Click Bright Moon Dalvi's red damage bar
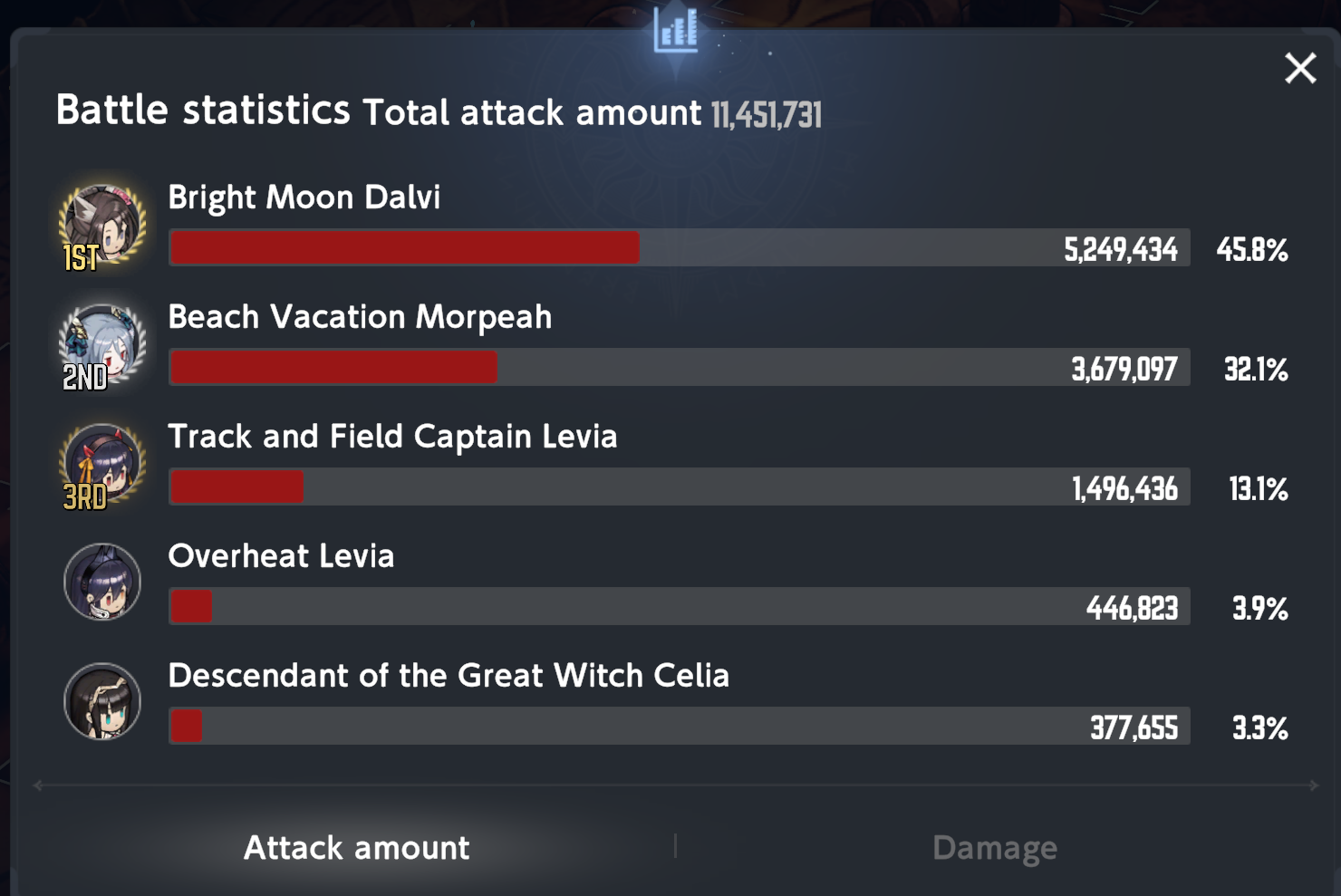Viewport: 1341px width, 896px height. point(405,247)
